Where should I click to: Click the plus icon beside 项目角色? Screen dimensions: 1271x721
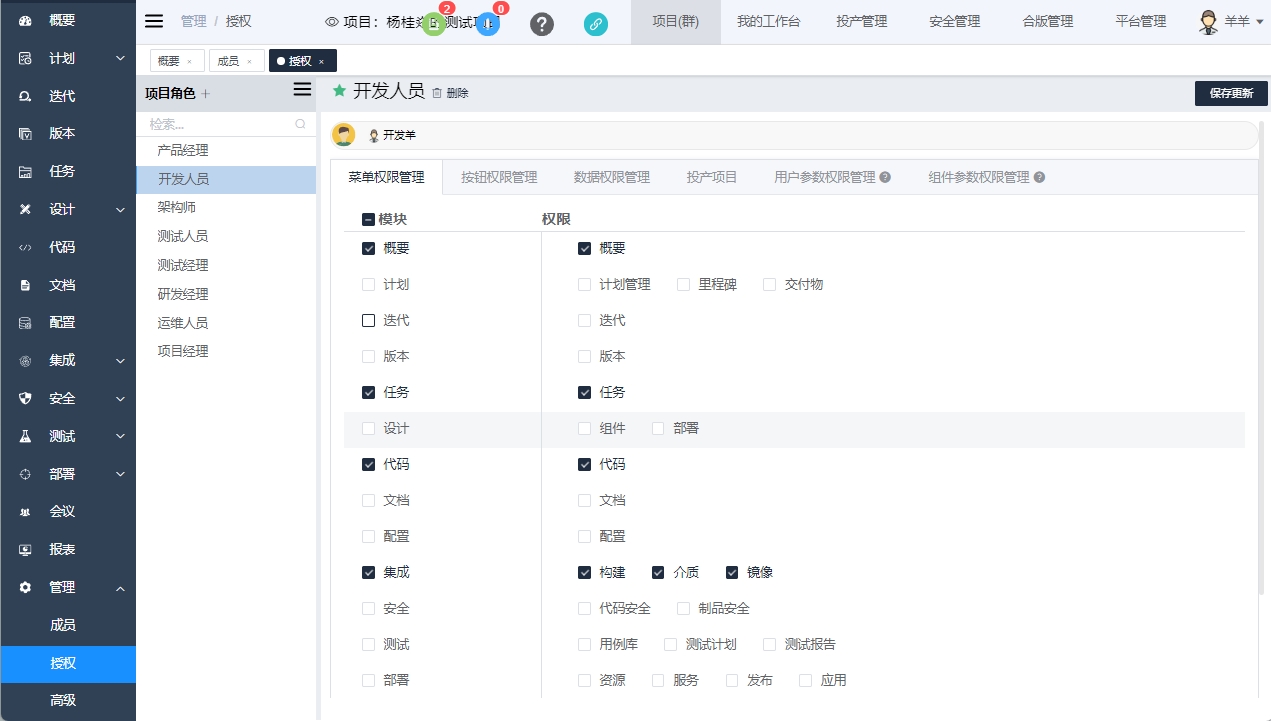[x=206, y=94]
